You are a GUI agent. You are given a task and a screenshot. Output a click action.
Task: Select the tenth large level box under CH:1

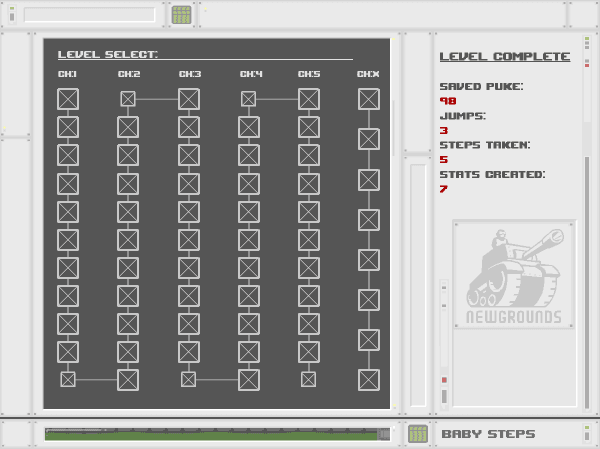68,352
